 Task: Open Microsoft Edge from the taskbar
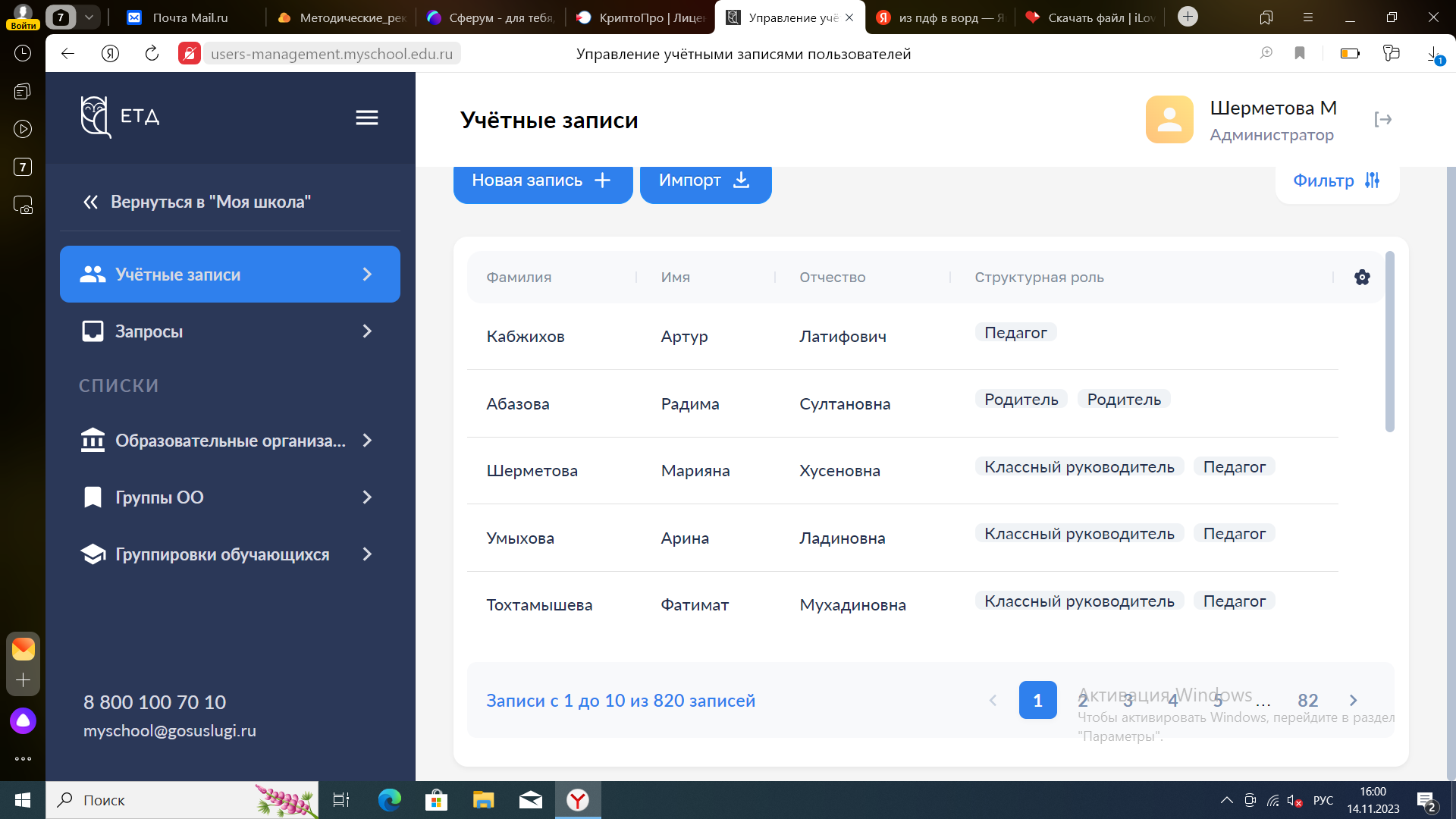[x=390, y=800]
